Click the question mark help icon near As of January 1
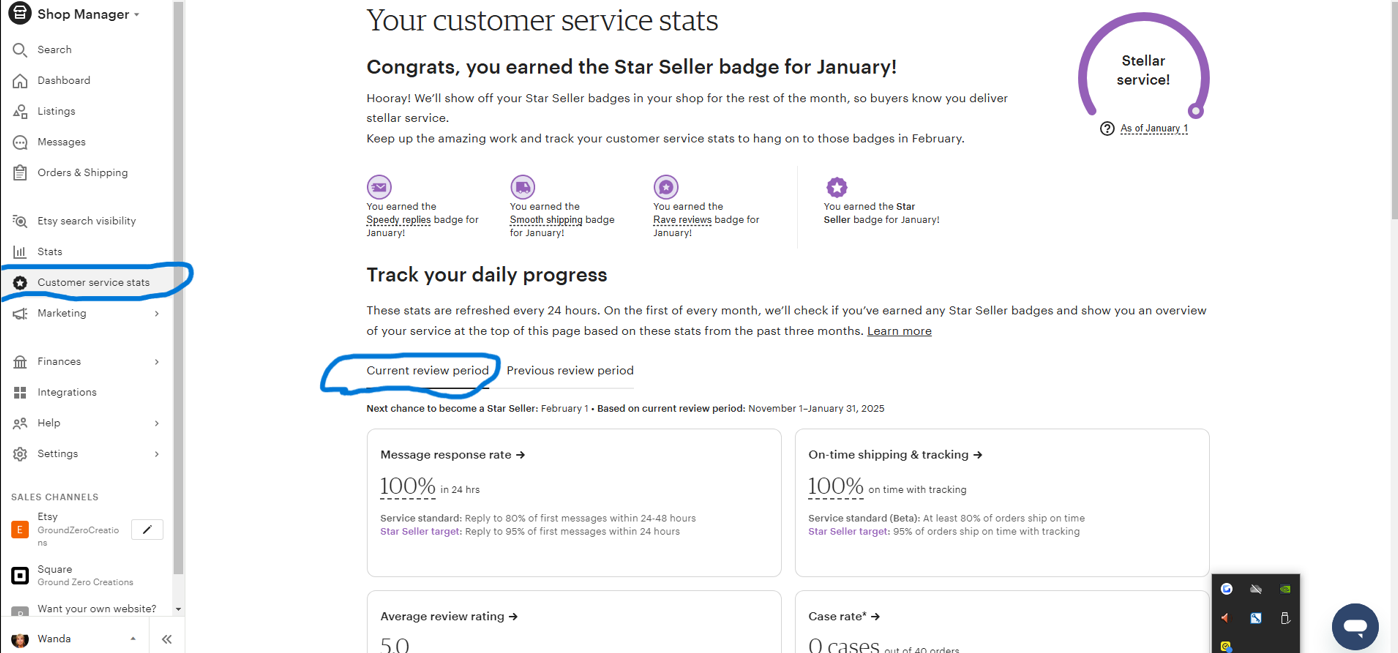This screenshot has width=1398, height=653. tap(1107, 129)
